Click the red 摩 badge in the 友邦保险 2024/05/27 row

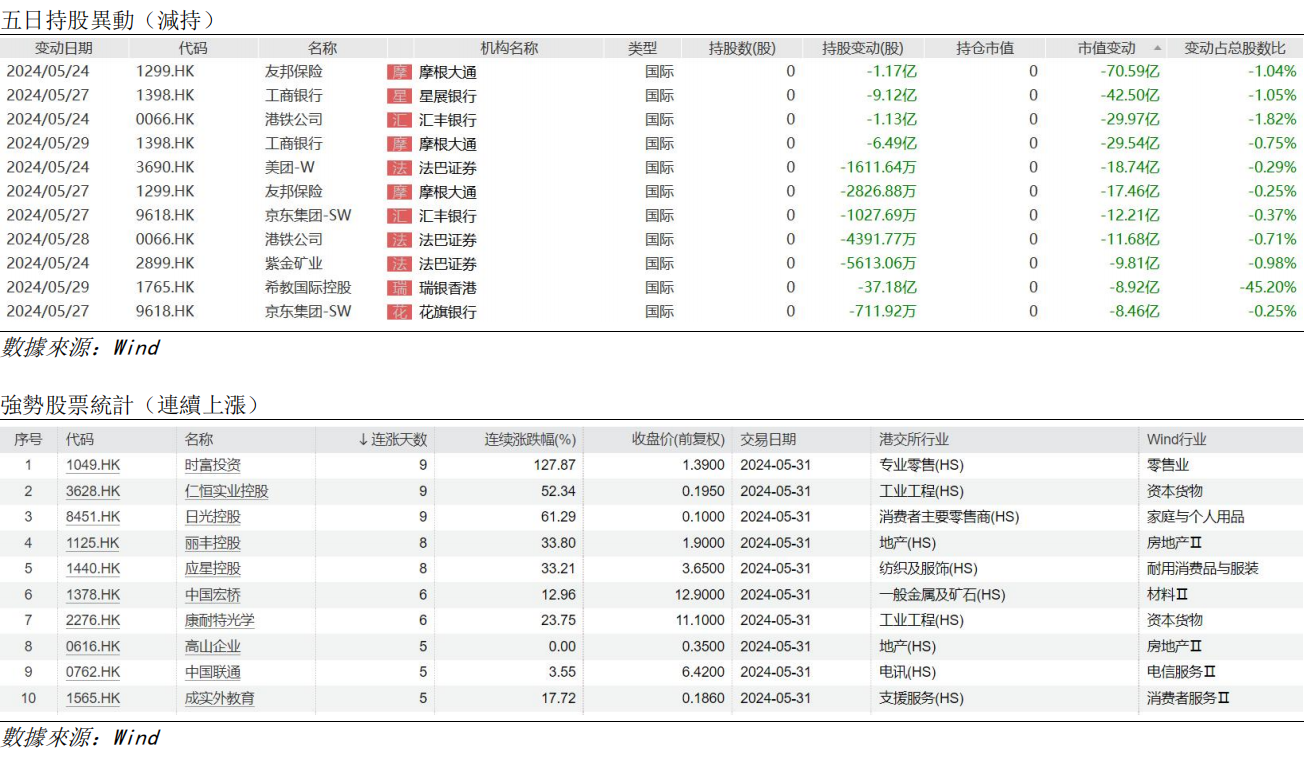pyautogui.click(x=399, y=192)
